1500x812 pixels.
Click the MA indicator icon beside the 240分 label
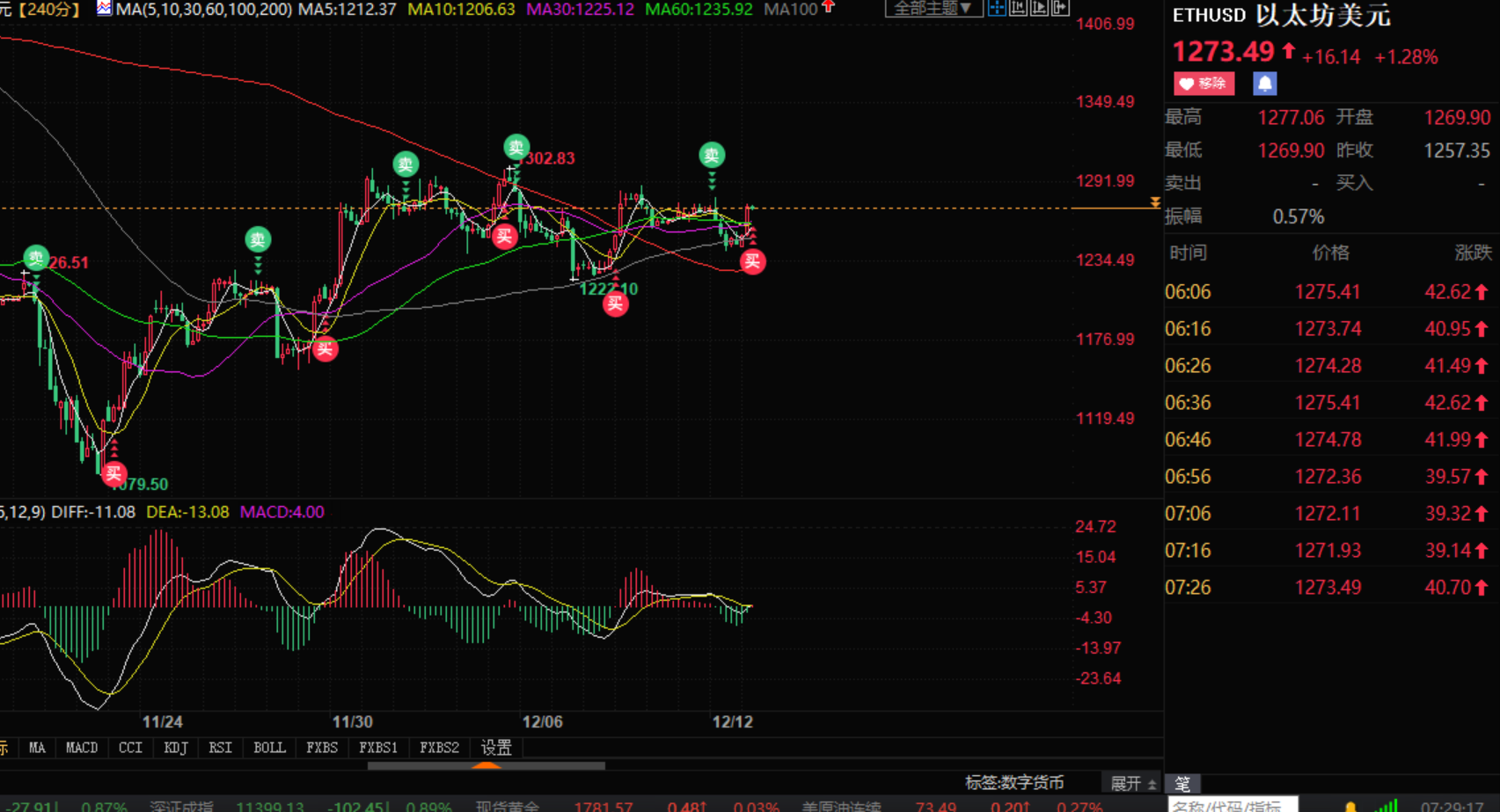pyautogui.click(x=104, y=9)
